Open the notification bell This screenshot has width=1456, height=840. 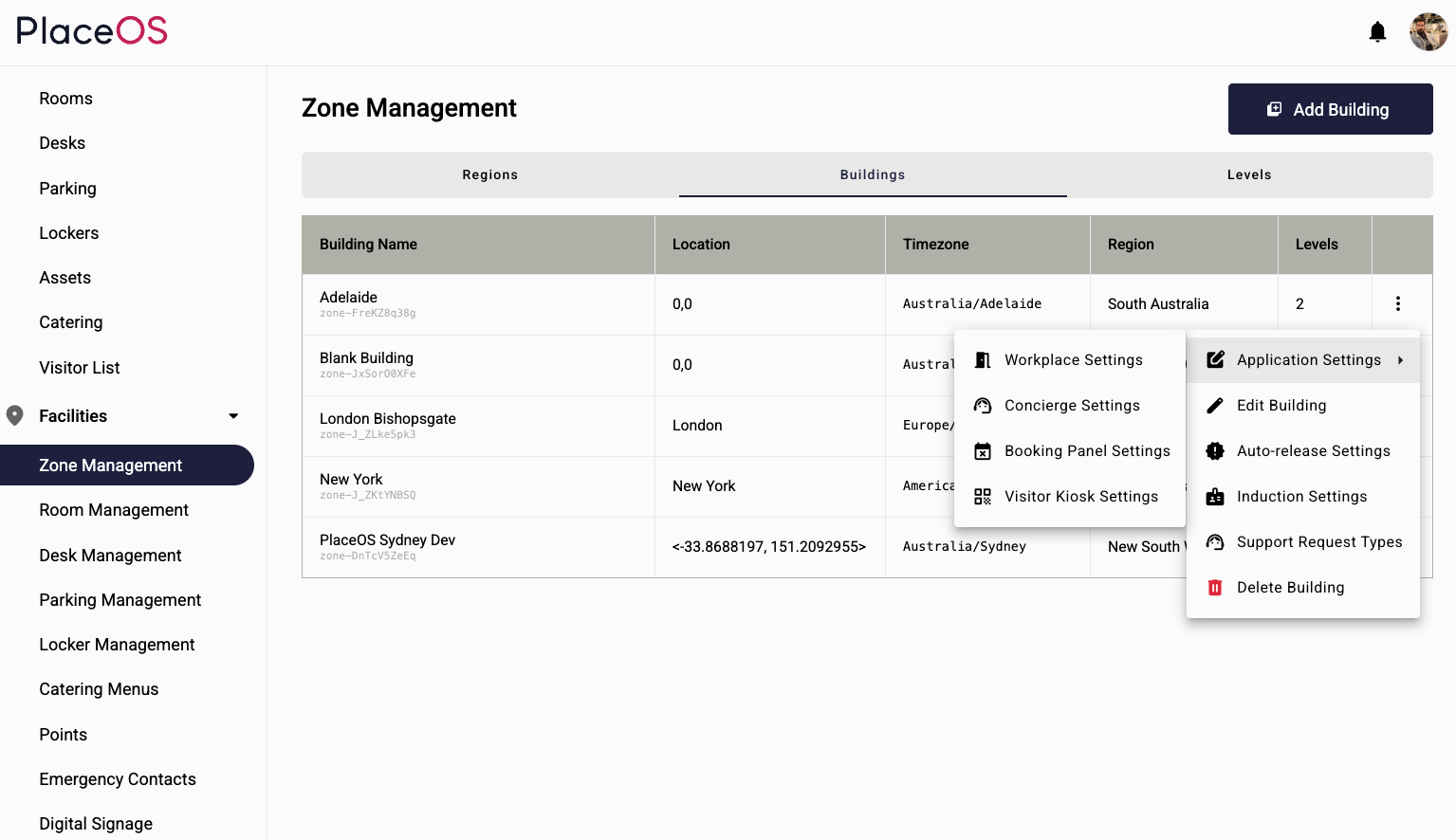coord(1377,31)
